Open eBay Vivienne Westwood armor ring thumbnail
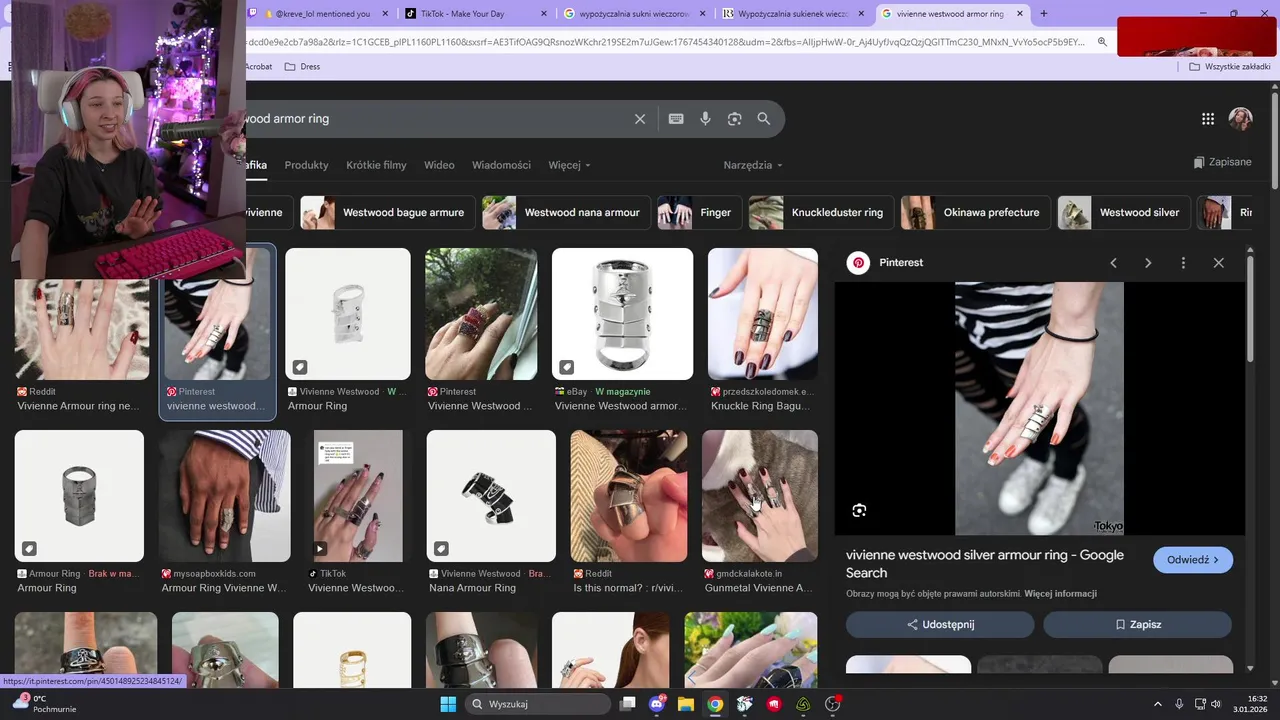 pos(622,314)
